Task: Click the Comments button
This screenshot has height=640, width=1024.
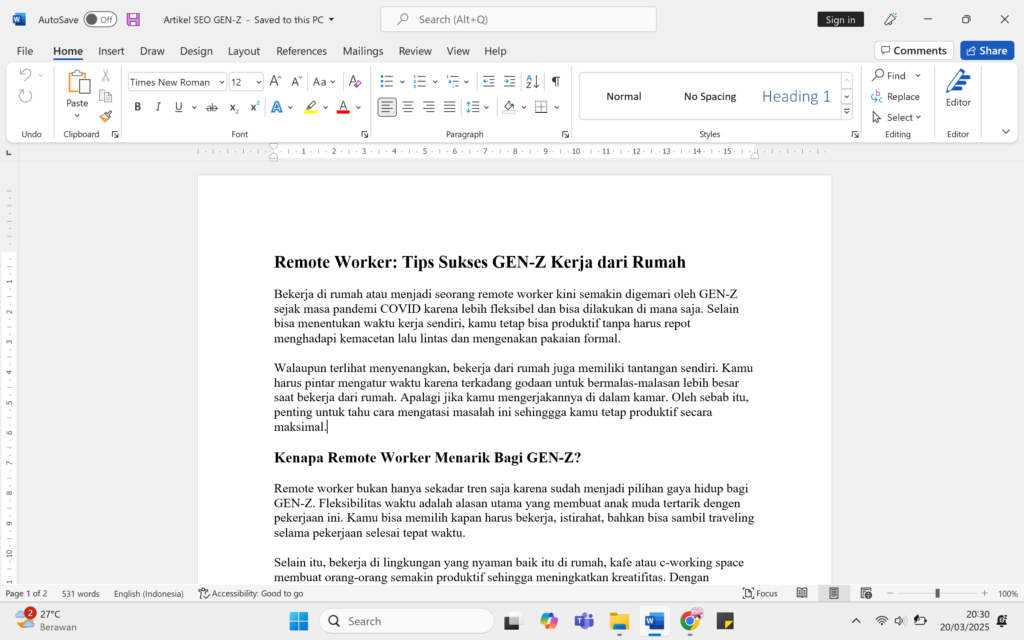Action: click(x=914, y=51)
